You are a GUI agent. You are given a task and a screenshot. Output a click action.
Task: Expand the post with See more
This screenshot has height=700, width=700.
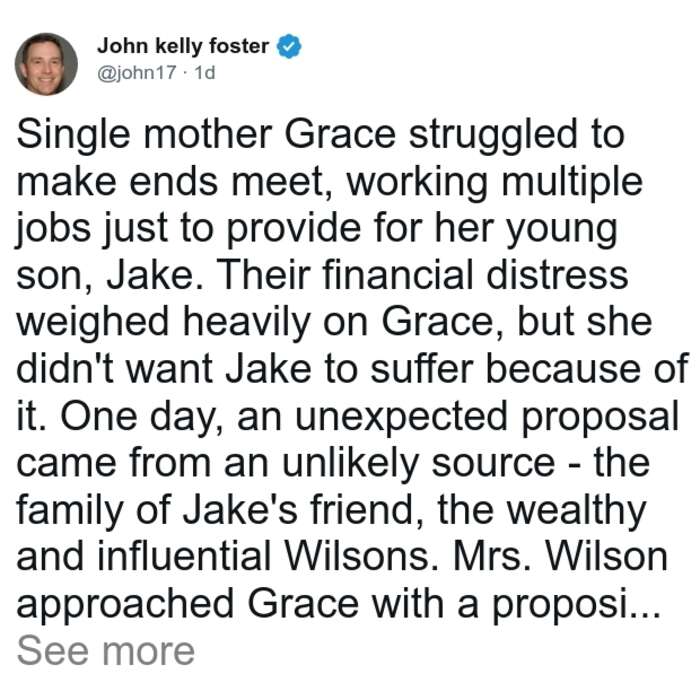tap(105, 651)
